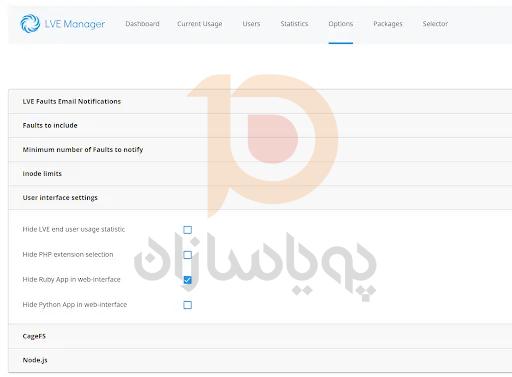Uncheck Hide Ruby App in web-interface

pos(188,280)
